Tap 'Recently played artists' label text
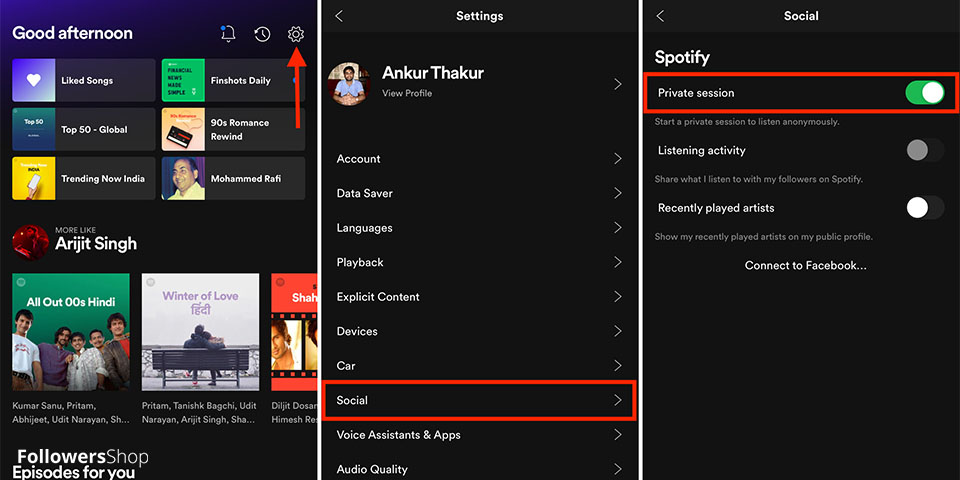Viewport: 960px width, 480px height. pyautogui.click(x=716, y=208)
